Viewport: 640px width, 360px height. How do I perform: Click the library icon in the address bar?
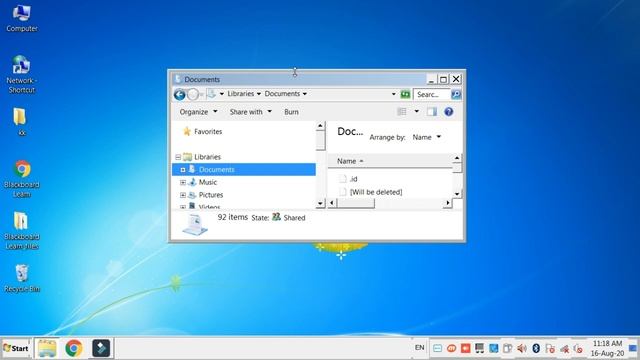[x=211, y=94]
